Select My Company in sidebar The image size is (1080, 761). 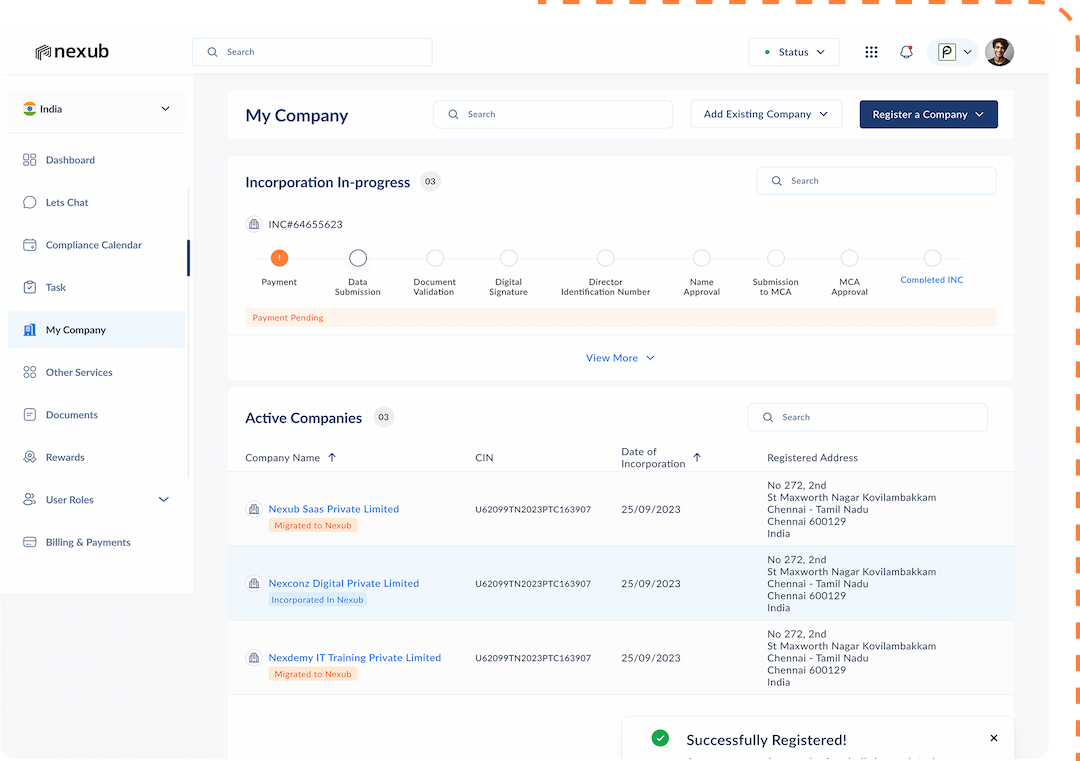[x=96, y=330]
